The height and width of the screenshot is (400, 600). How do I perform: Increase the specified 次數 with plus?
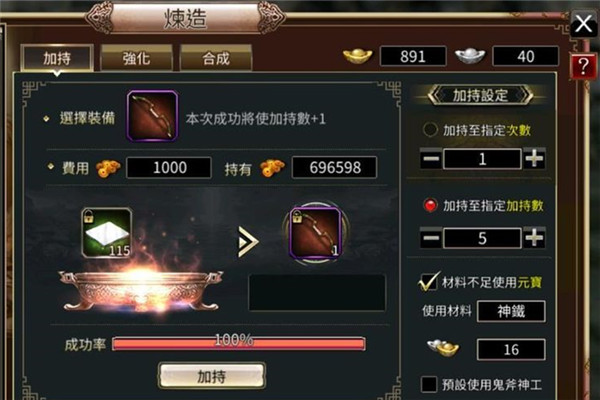[534, 158]
